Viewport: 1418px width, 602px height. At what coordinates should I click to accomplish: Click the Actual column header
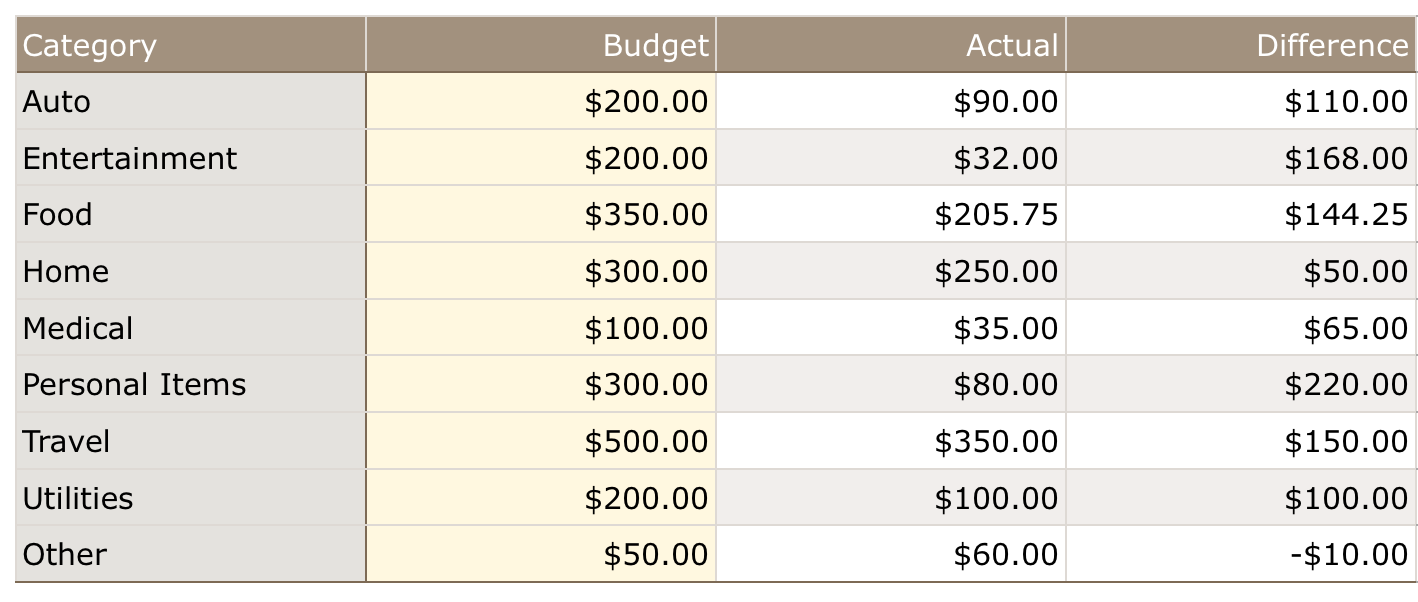coord(891,45)
